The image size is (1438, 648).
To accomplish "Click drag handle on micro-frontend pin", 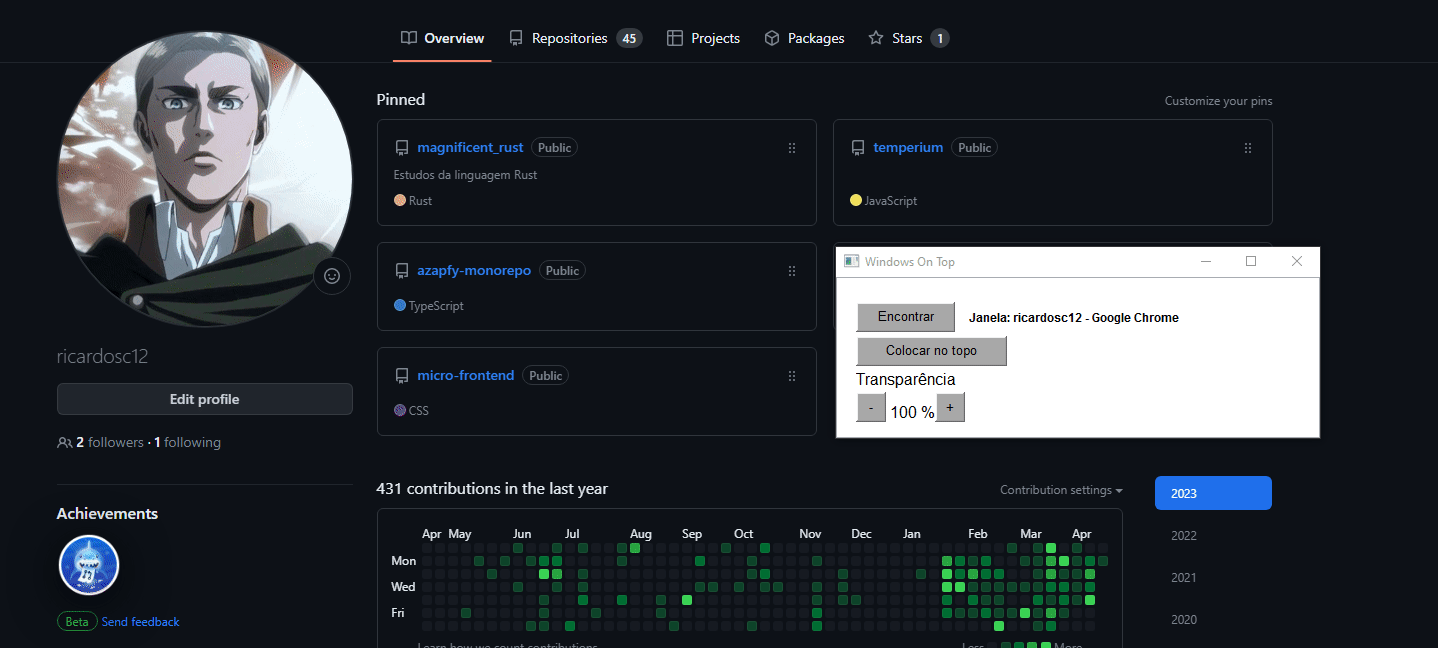I will tap(792, 376).
